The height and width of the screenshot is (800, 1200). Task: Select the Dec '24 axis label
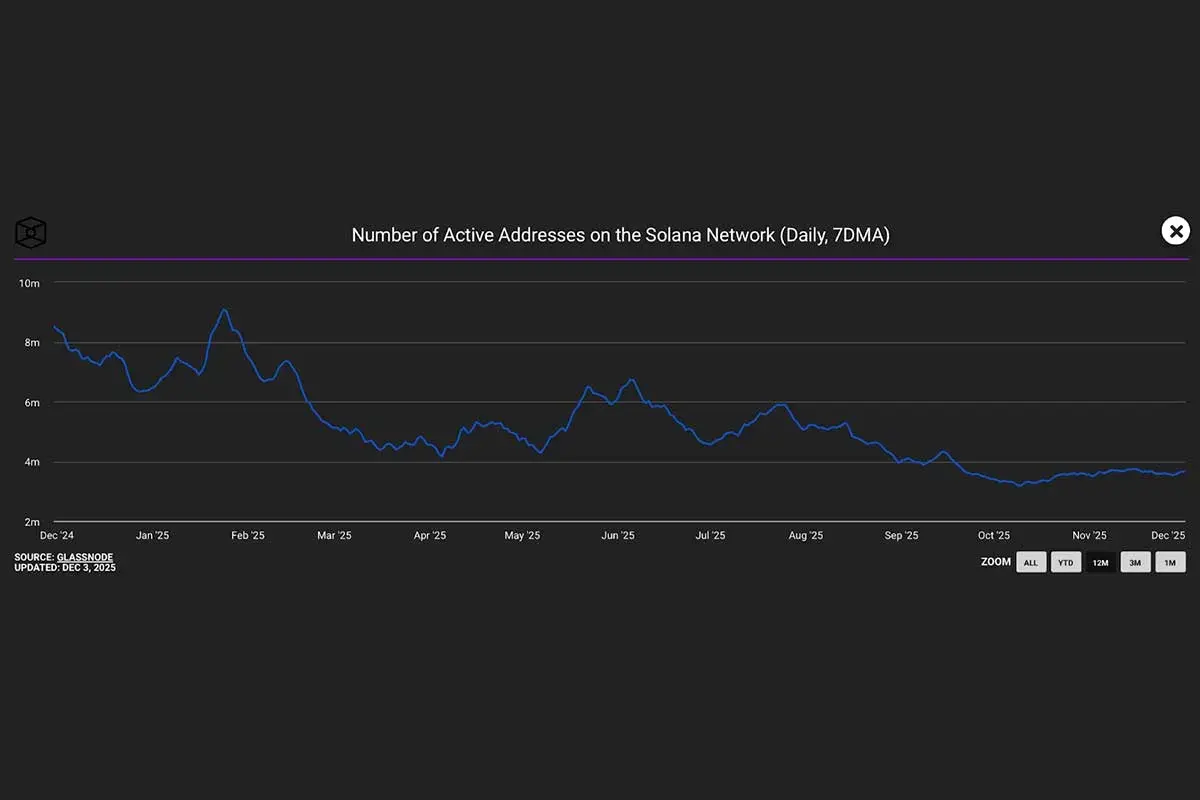pos(56,535)
